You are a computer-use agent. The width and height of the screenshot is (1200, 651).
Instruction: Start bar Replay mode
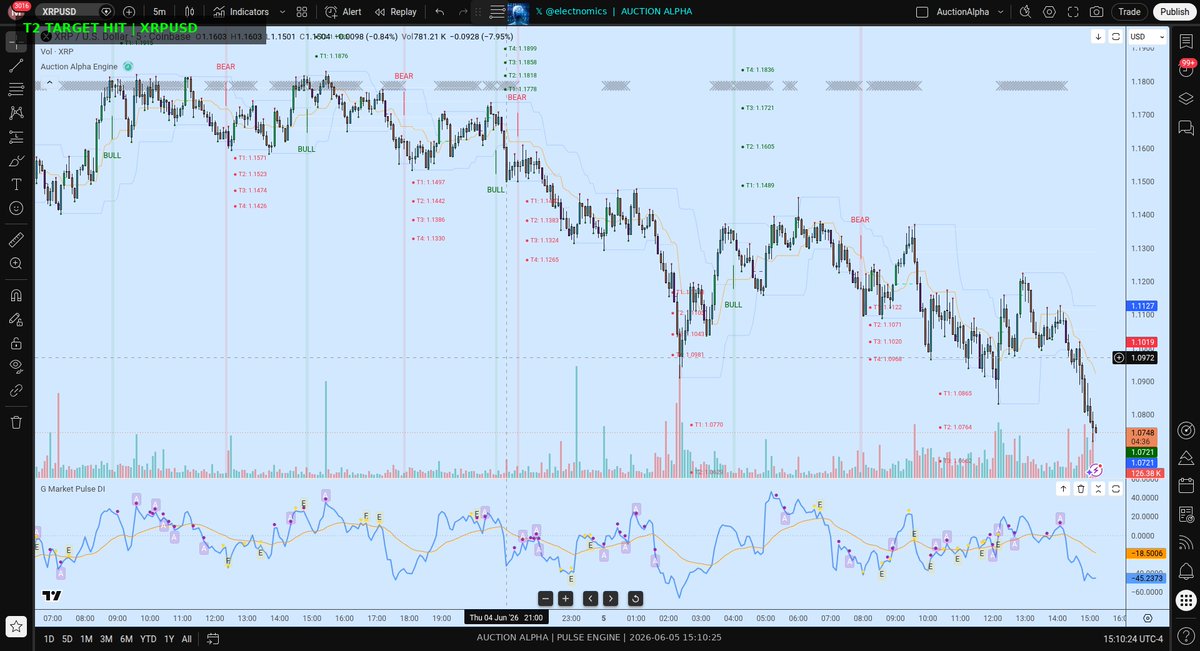point(395,12)
